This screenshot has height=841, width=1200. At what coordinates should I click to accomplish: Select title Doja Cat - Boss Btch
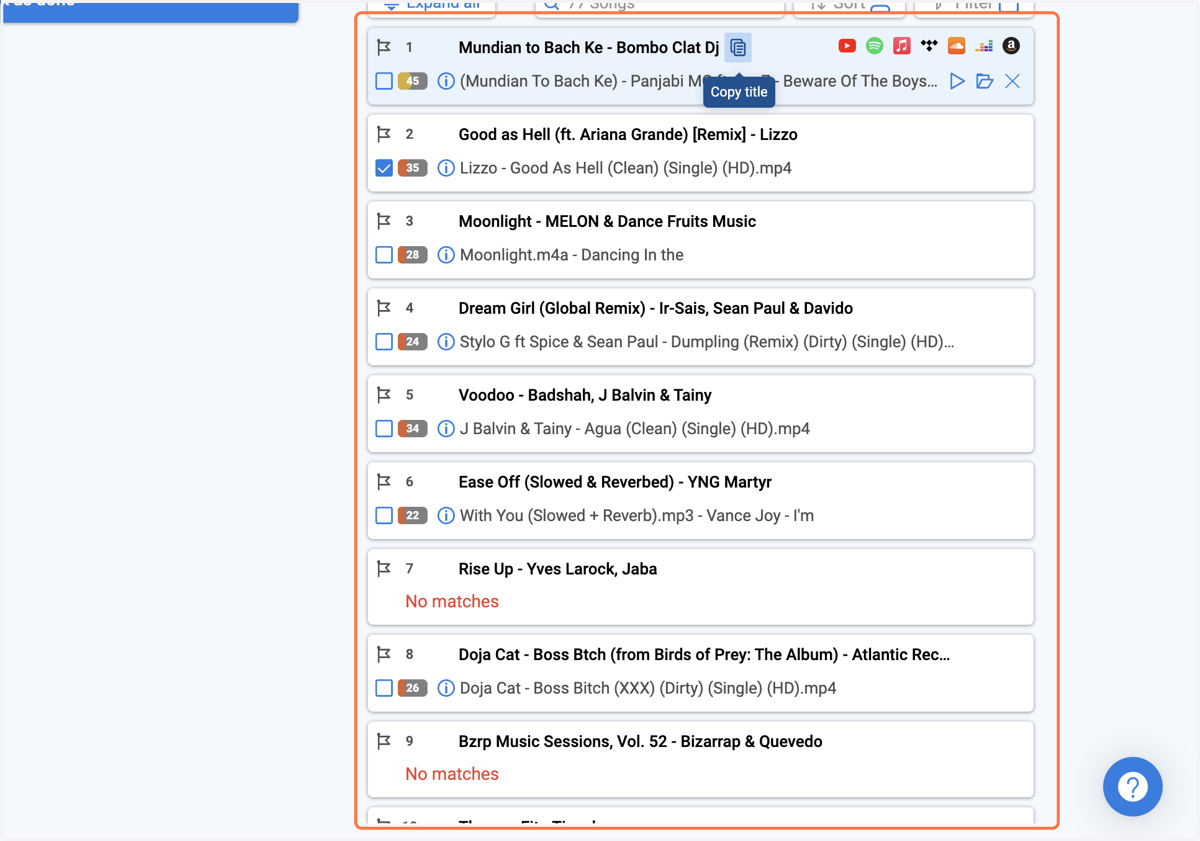[704, 654]
